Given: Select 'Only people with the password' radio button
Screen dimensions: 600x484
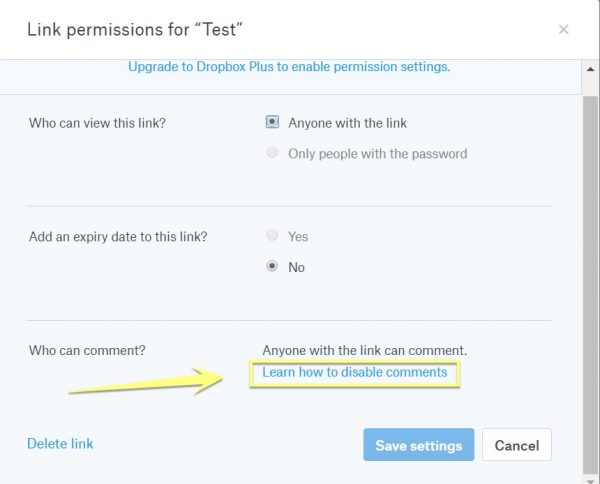Looking at the screenshot, I should click(272, 152).
